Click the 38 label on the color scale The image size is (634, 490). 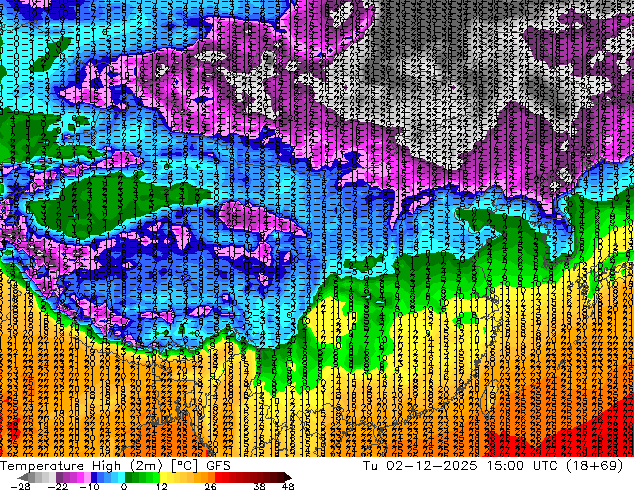click(259, 486)
